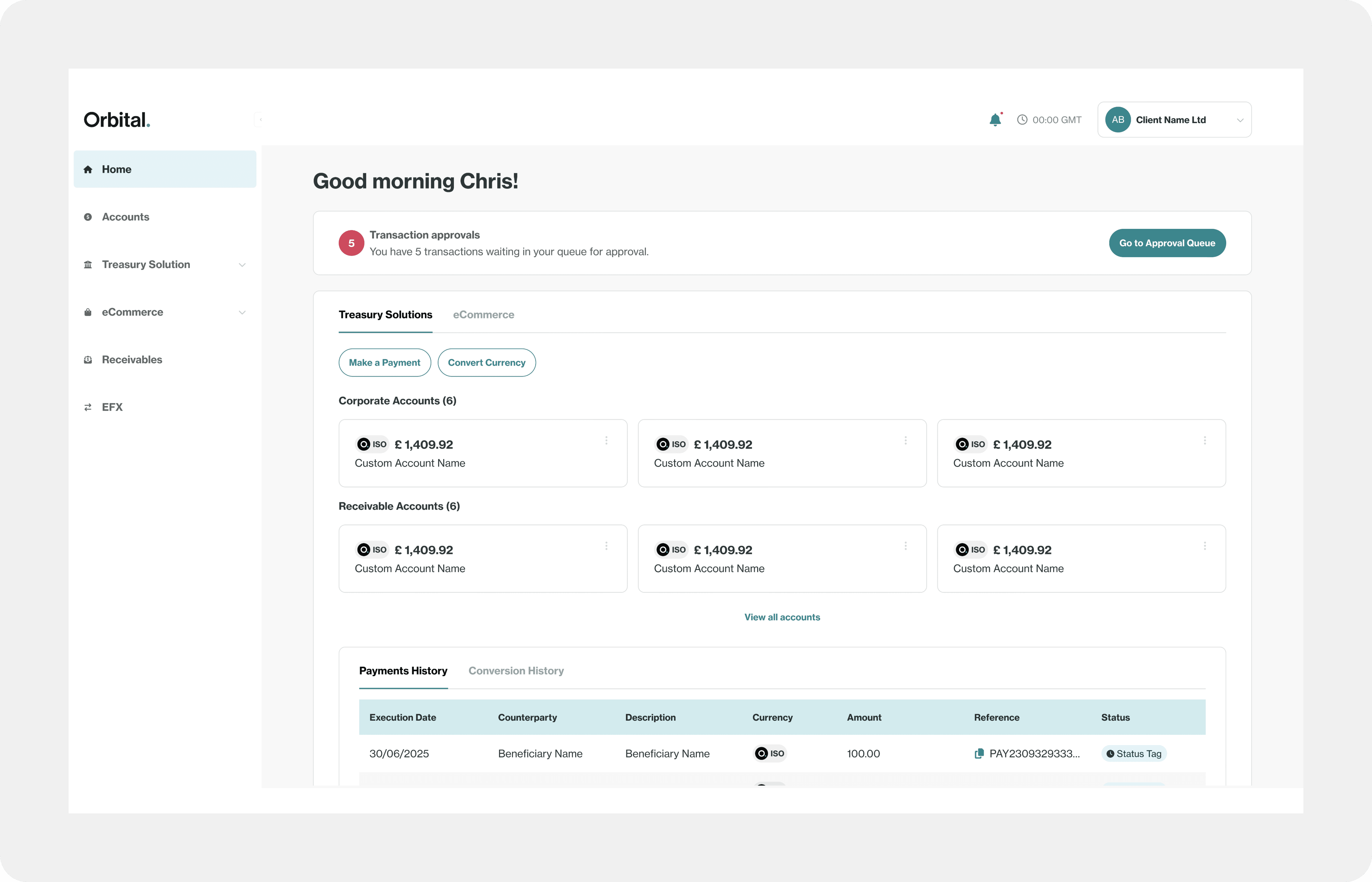Open three-dot menu on third Receivable account card
The height and width of the screenshot is (882, 1372).
(1205, 546)
